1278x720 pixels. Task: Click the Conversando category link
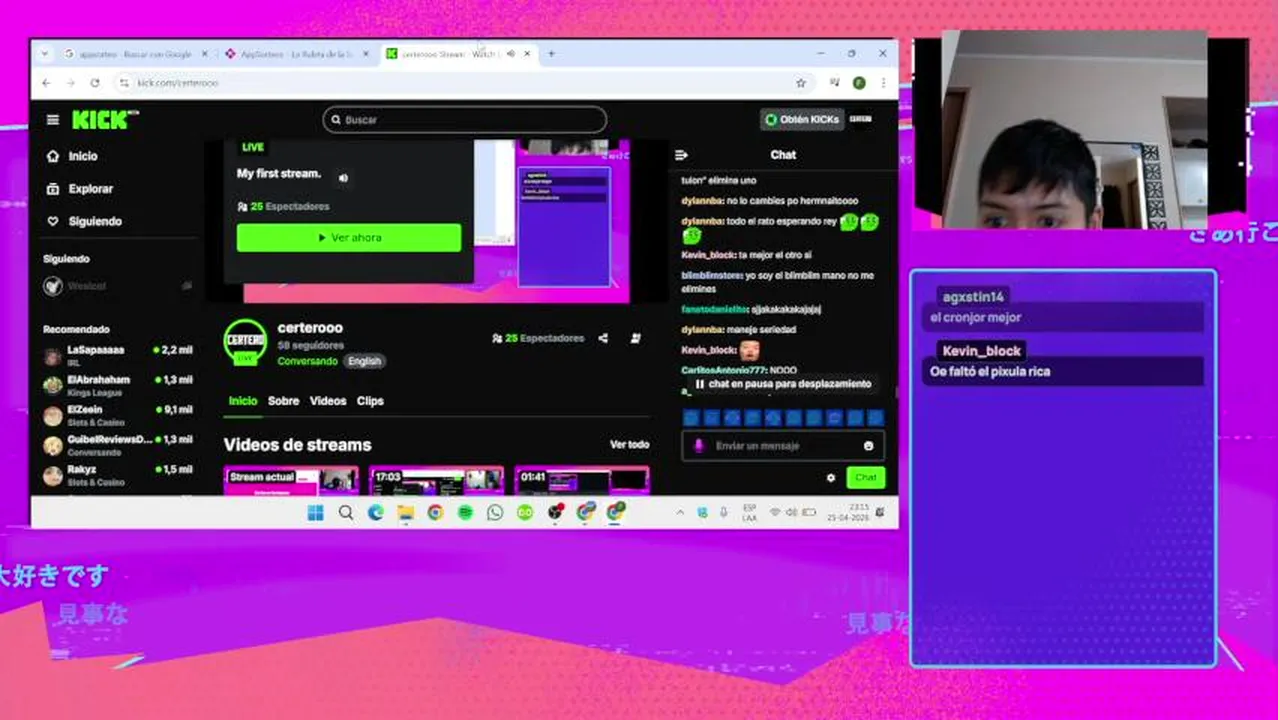(308, 361)
